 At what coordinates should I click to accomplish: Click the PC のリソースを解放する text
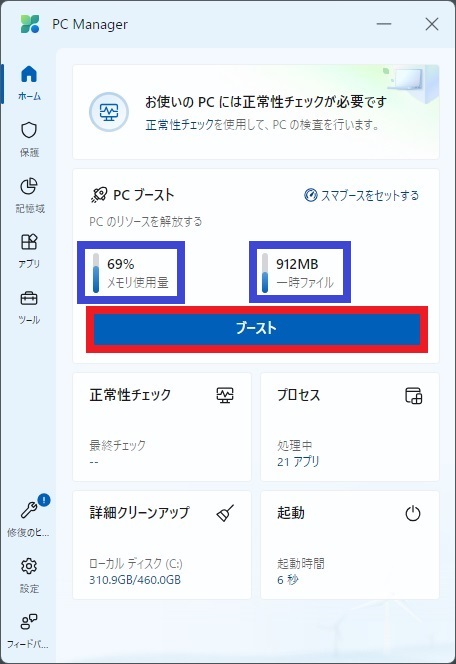146,221
